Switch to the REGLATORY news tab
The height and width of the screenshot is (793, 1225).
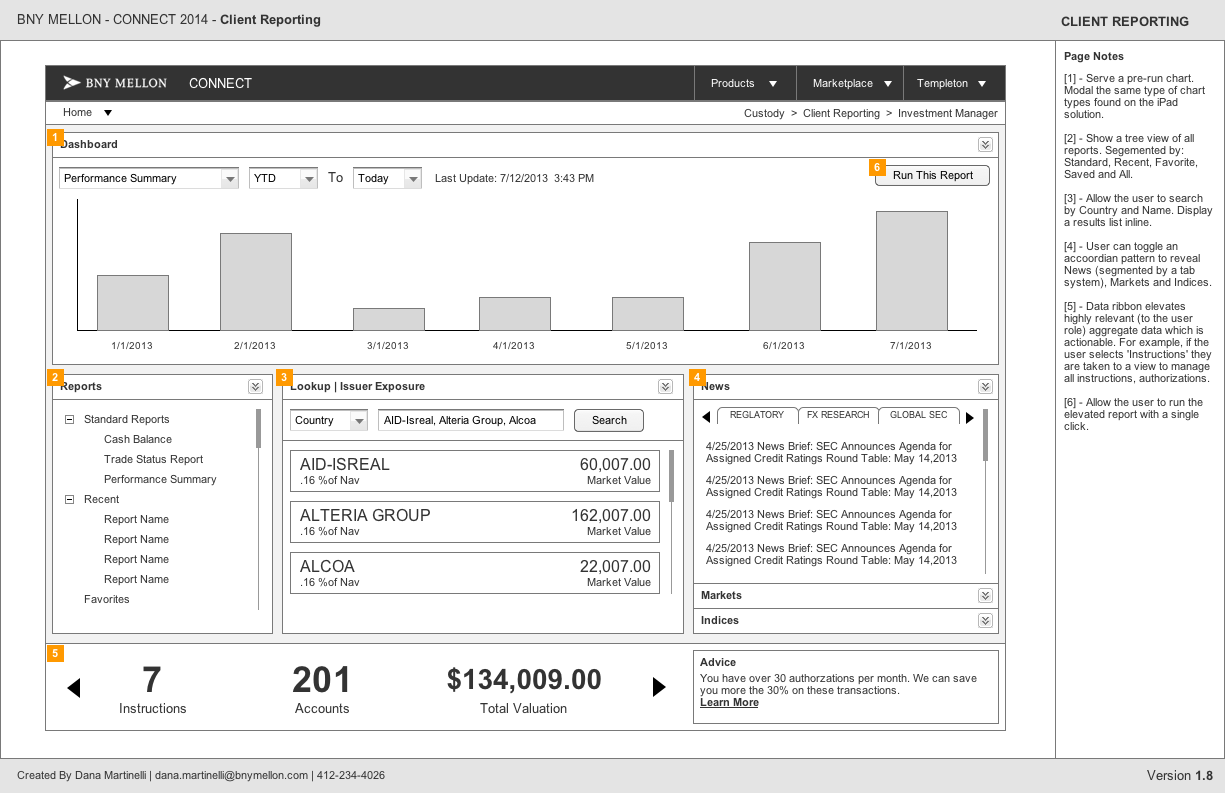[757, 415]
